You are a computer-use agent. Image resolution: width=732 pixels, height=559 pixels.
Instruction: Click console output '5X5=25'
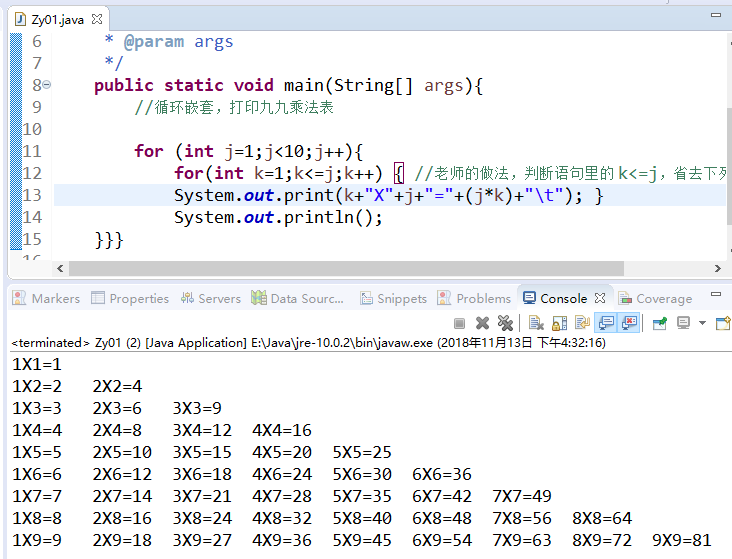(362, 452)
